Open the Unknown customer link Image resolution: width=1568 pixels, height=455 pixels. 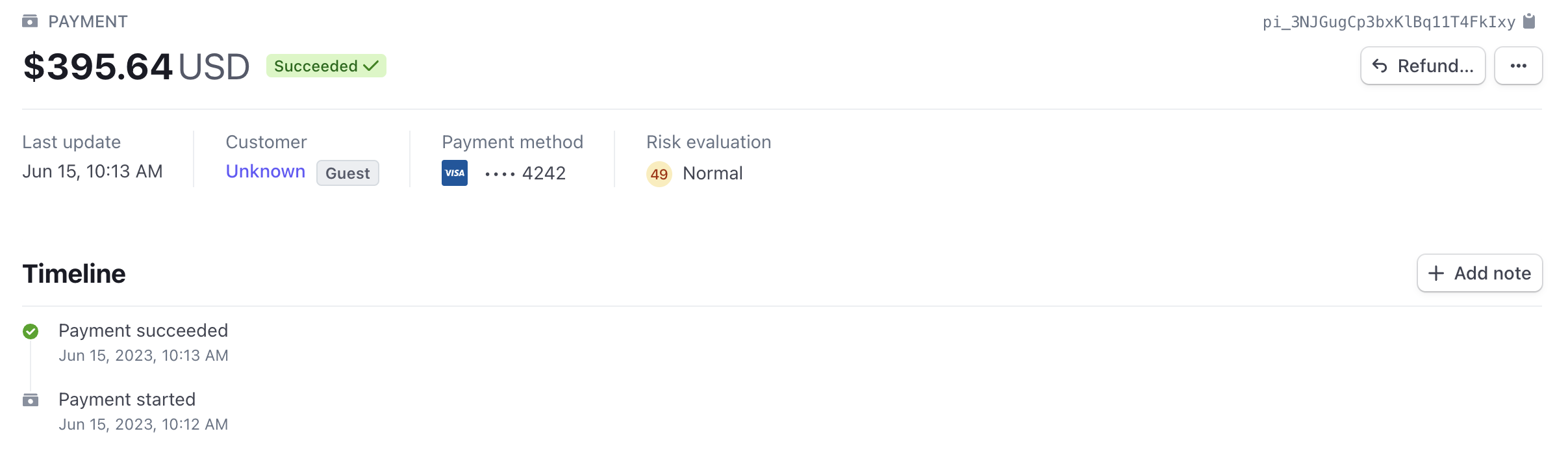pyautogui.click(x=265, y=172)
